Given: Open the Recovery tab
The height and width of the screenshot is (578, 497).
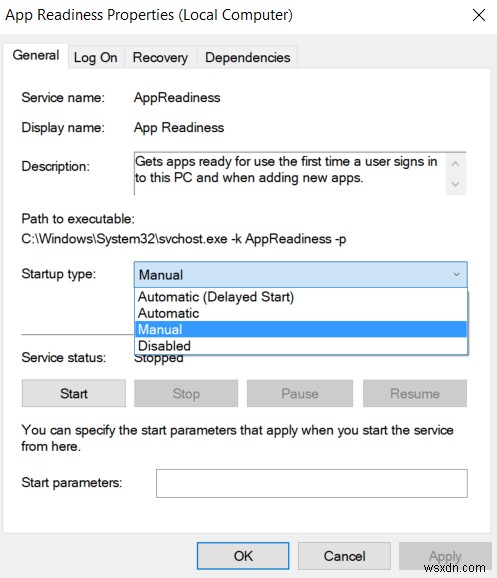Looking at the screenshot, I should (160, 58).
